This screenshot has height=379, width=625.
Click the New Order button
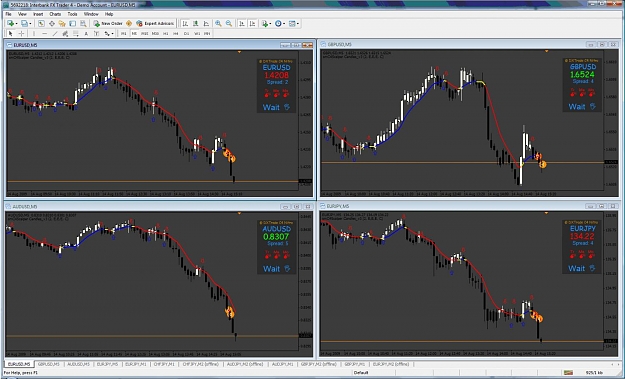pos(108,24)
